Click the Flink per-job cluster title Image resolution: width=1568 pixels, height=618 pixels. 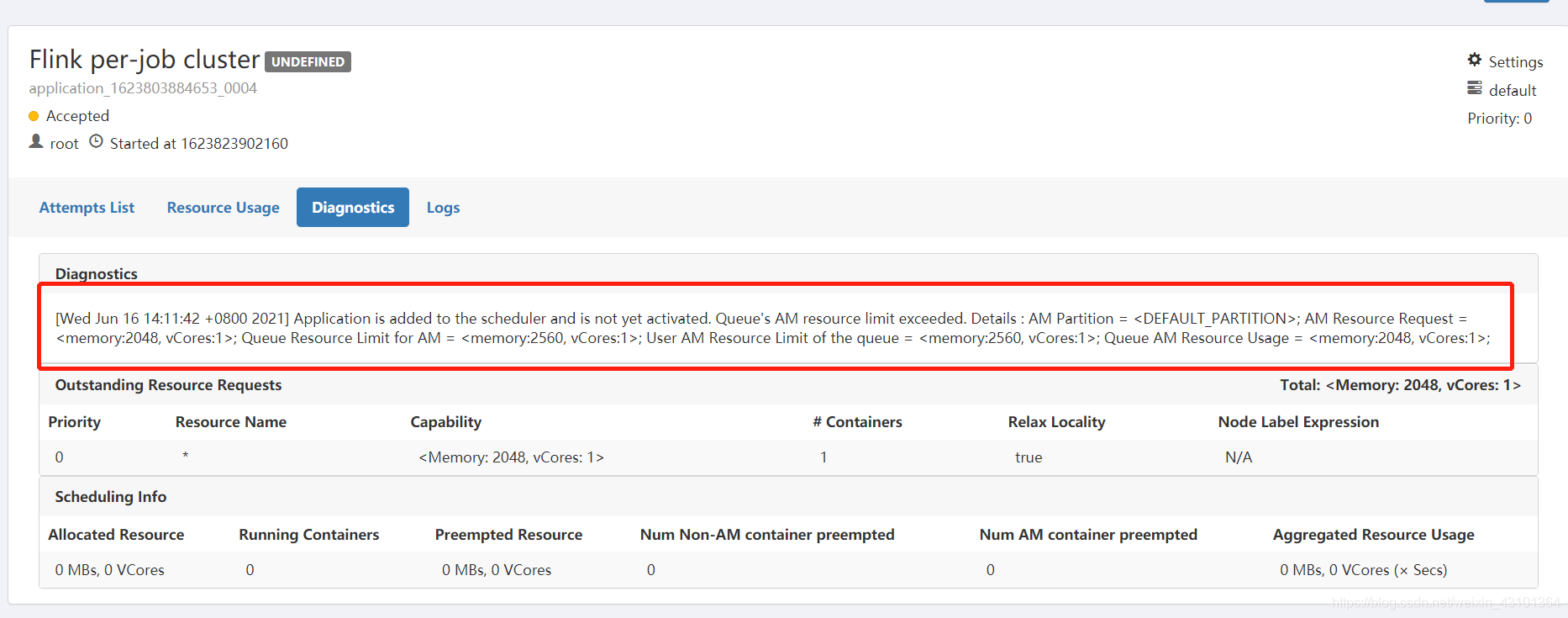pos(145,59)
